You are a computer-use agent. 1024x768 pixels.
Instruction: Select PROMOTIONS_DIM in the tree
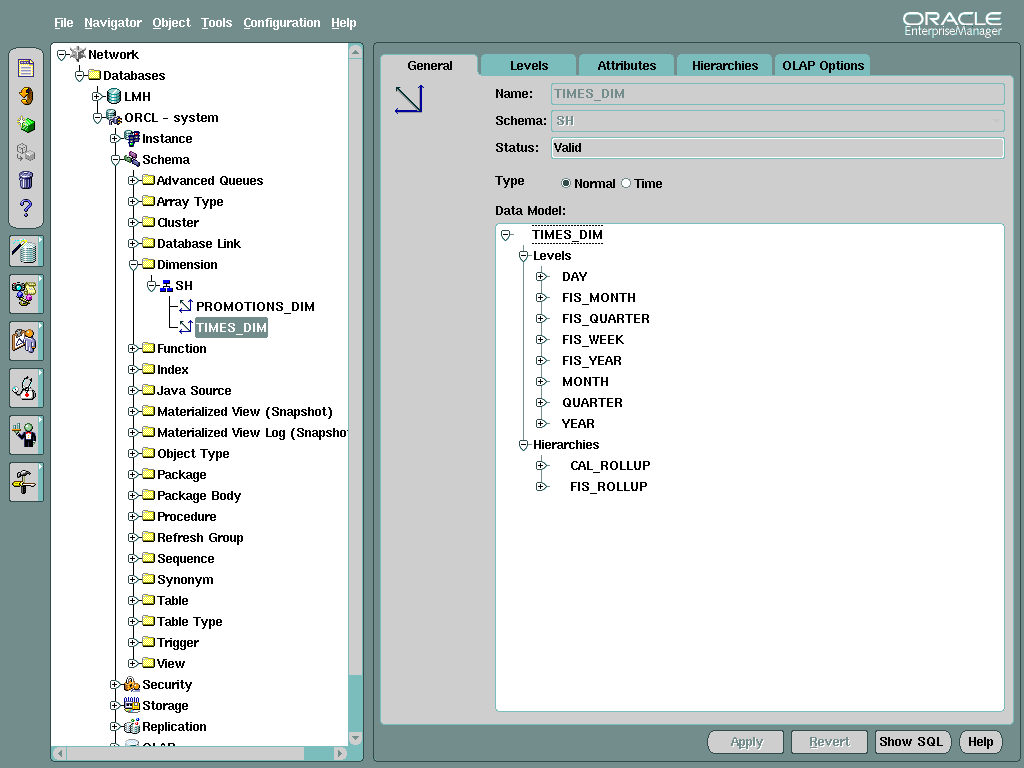(x=255, y=307)
